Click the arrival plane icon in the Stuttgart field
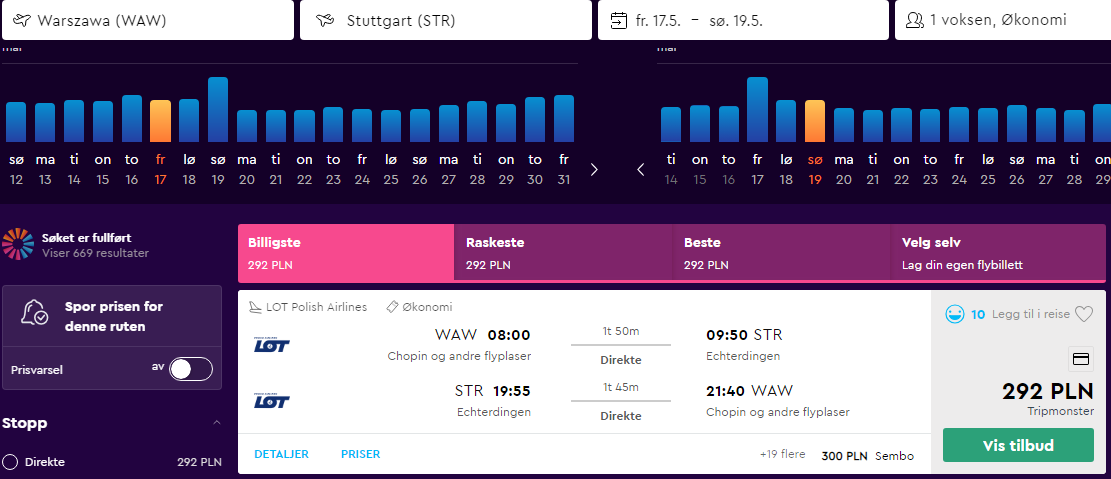The image size is (1111, 479). (x=325, y=21)
